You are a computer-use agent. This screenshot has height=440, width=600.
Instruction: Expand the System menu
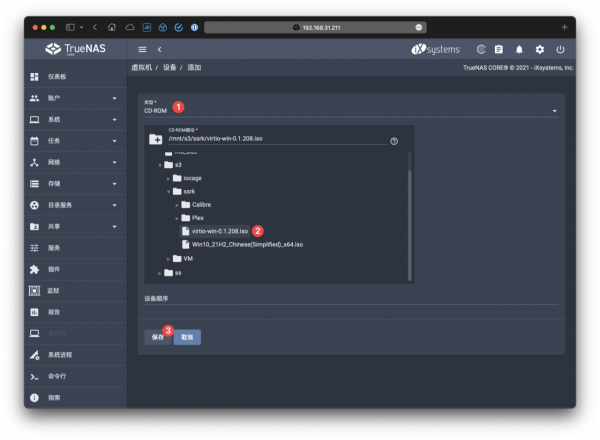tap(75, 120)
